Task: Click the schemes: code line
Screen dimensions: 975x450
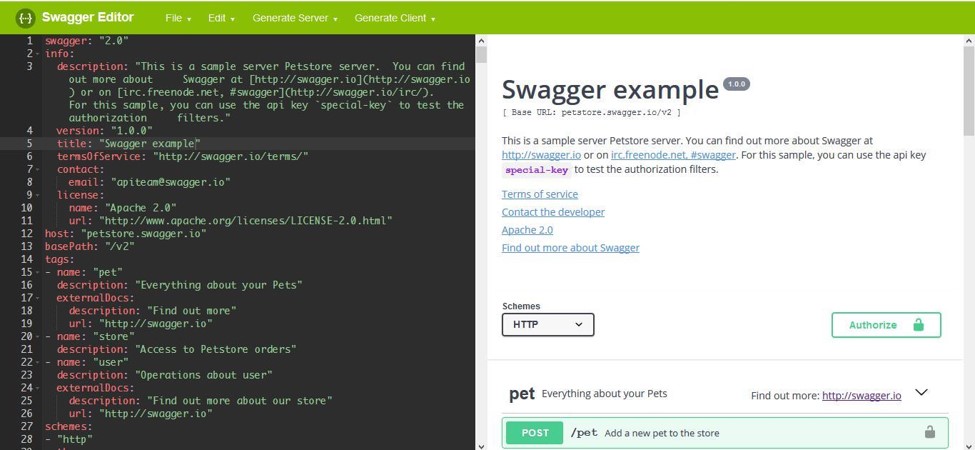Action: coord(68,426)
